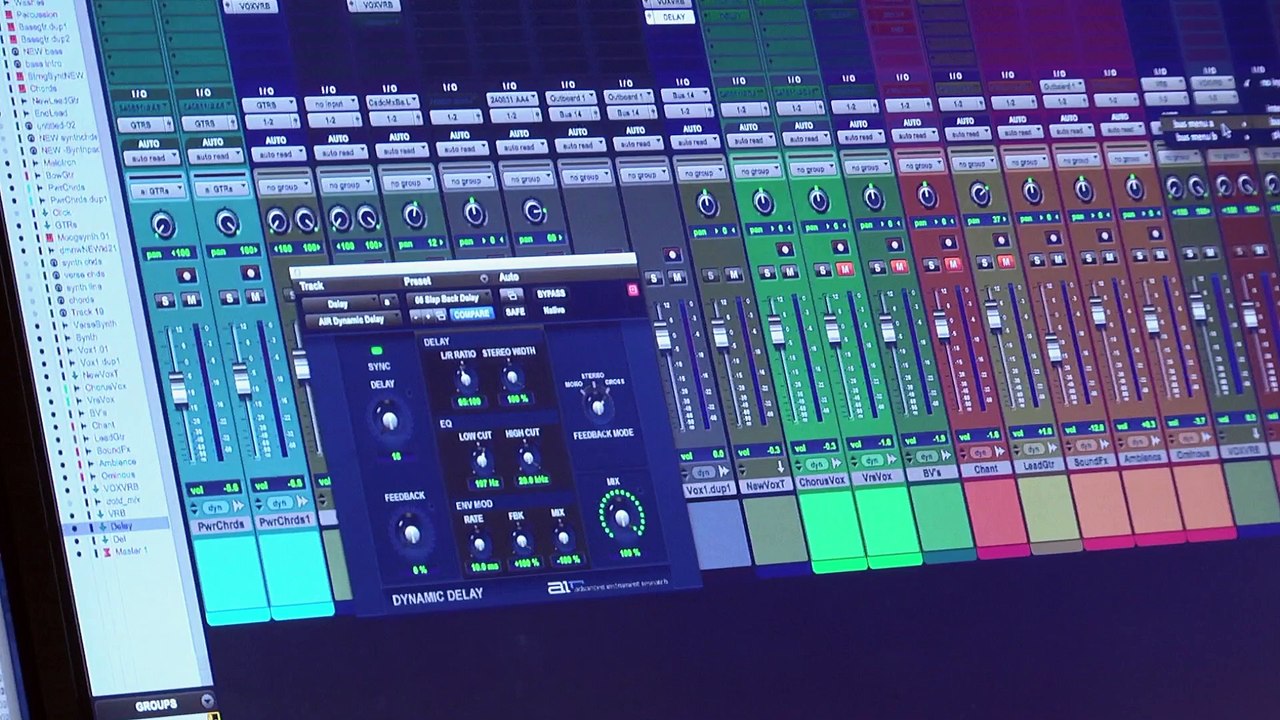Click the SAFE button
Screen dimensions: 1280x720
coord(515,312)
